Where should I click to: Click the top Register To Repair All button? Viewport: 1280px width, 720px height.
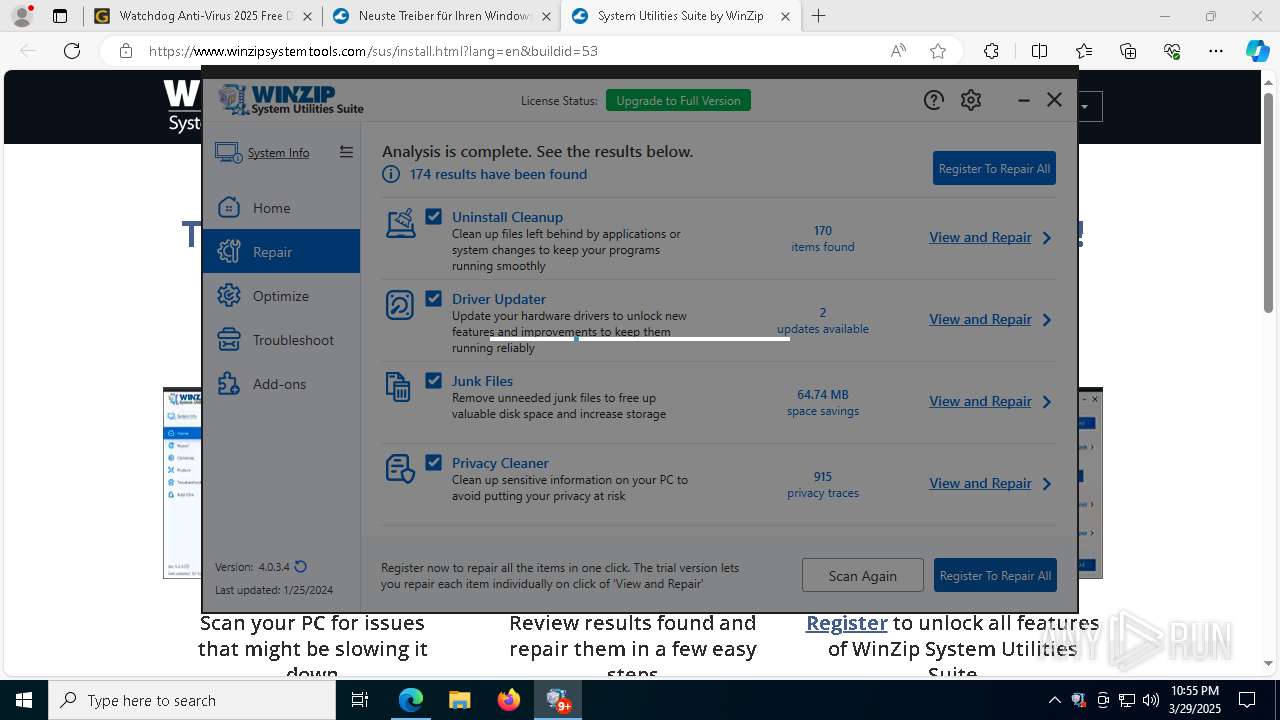coord(994,168)
